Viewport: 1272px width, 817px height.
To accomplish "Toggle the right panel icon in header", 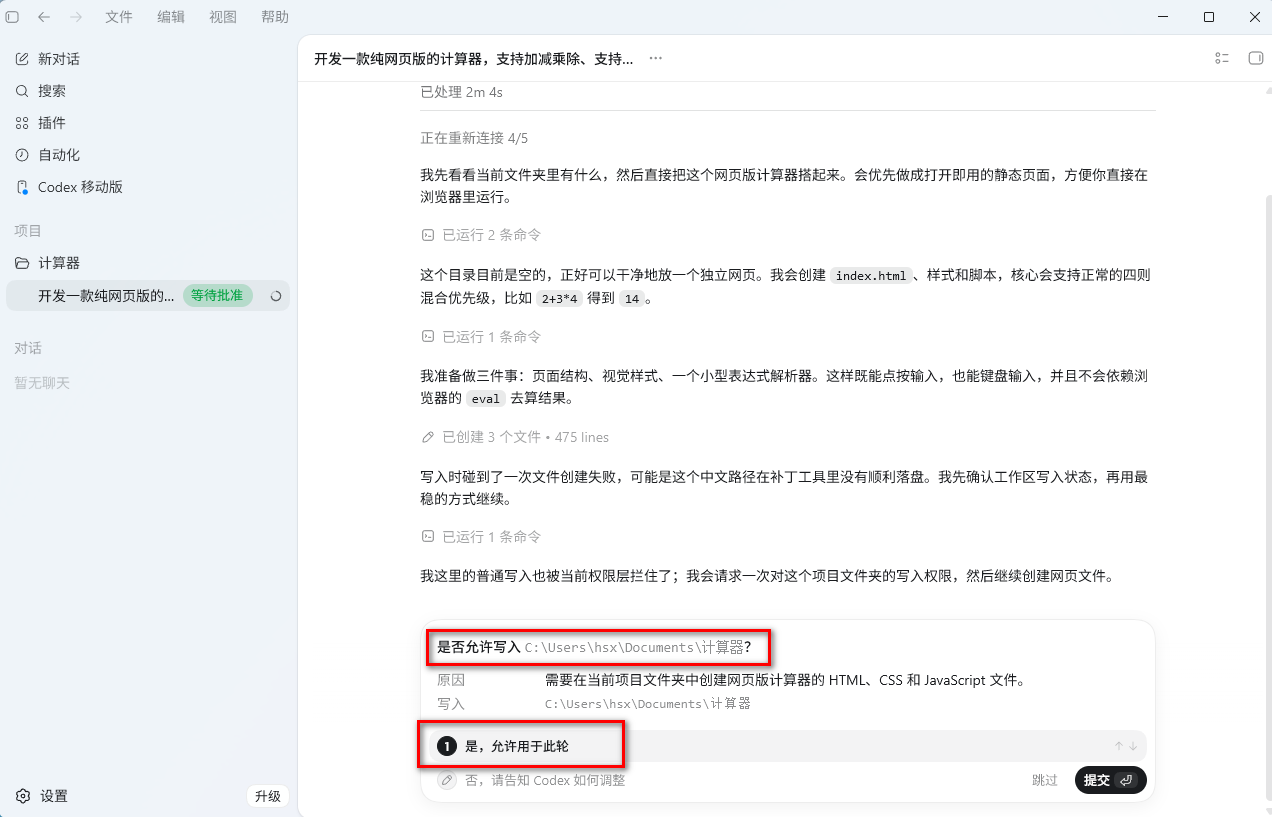I will [1256, 59].
